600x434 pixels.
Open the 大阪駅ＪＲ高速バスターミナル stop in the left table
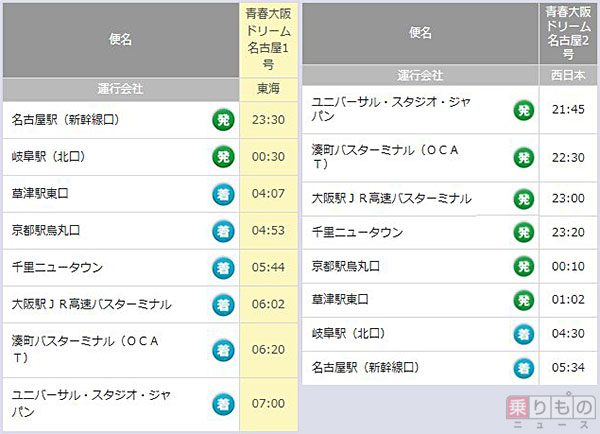[x=91, y=305]
